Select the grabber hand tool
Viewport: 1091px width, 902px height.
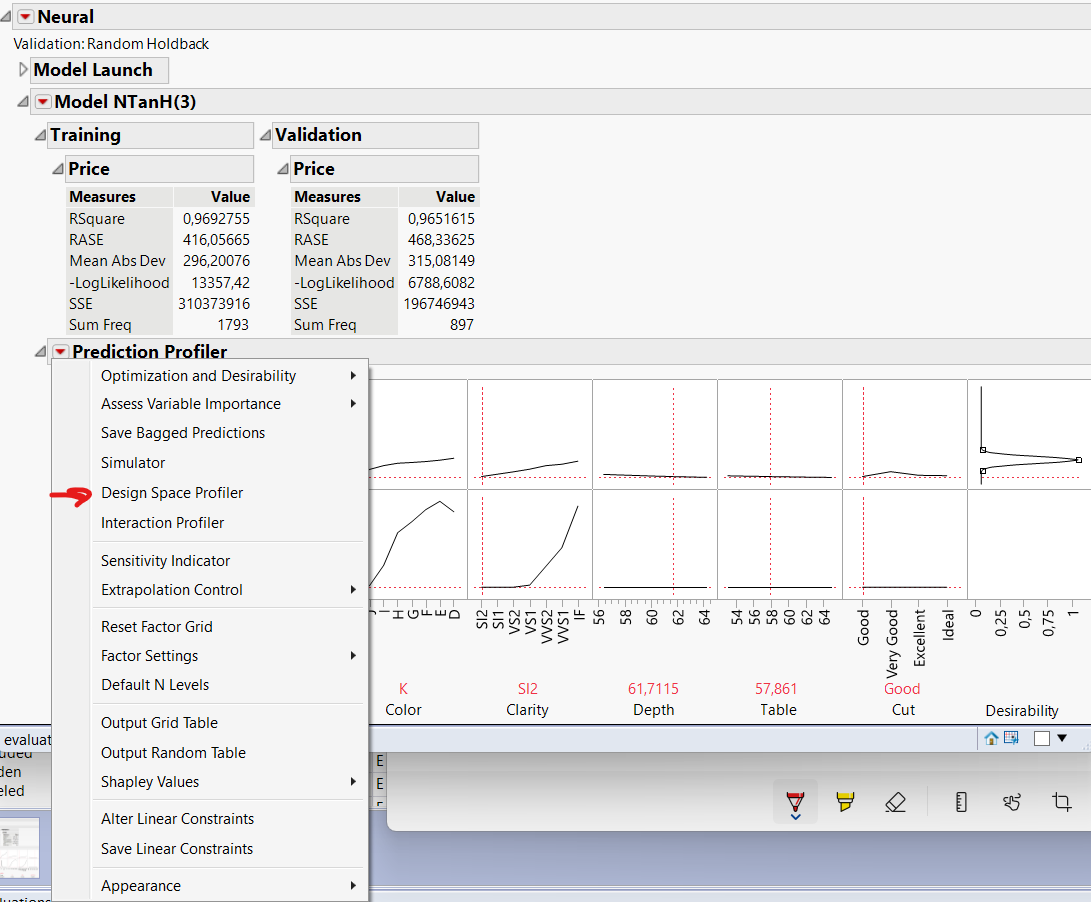coord(1011,801)
